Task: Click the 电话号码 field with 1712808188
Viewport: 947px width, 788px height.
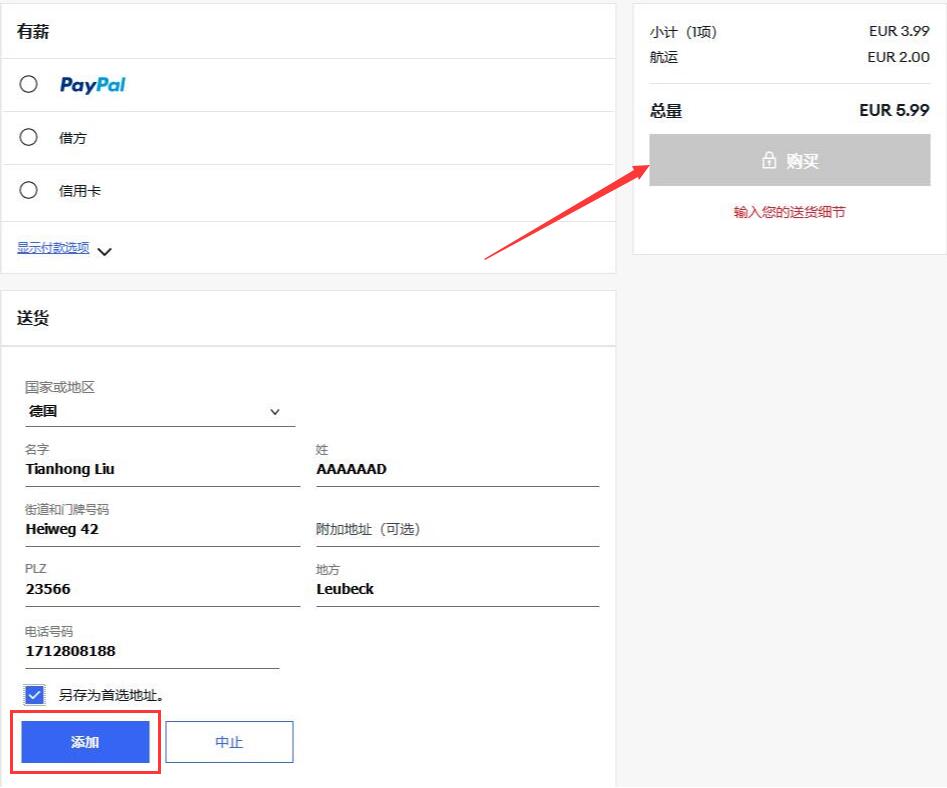Action: [x=152, y=652]
